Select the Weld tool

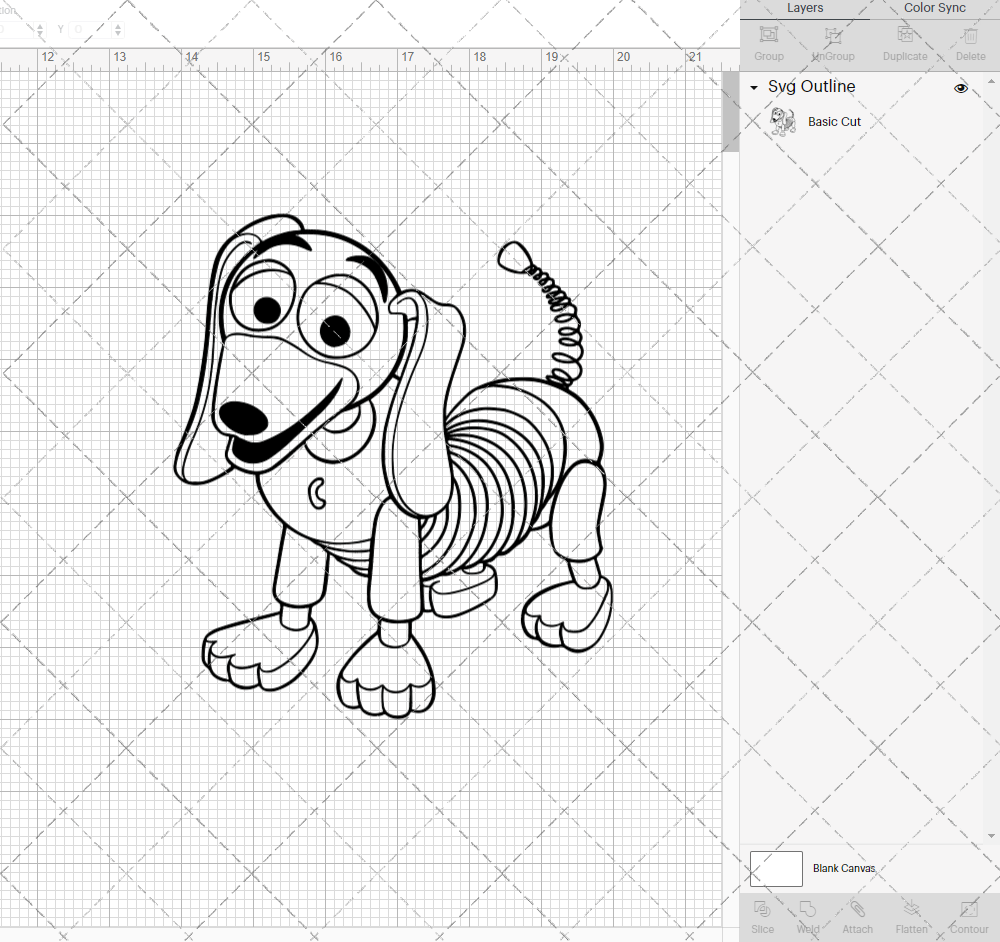point(808,915)
